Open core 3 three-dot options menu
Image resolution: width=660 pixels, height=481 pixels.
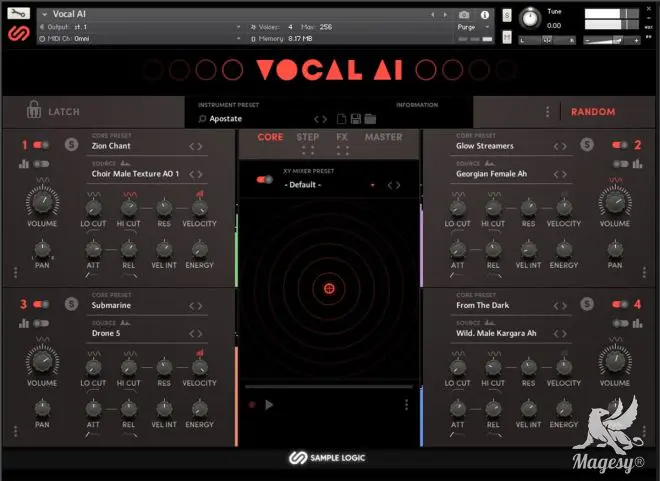(16, 431)
